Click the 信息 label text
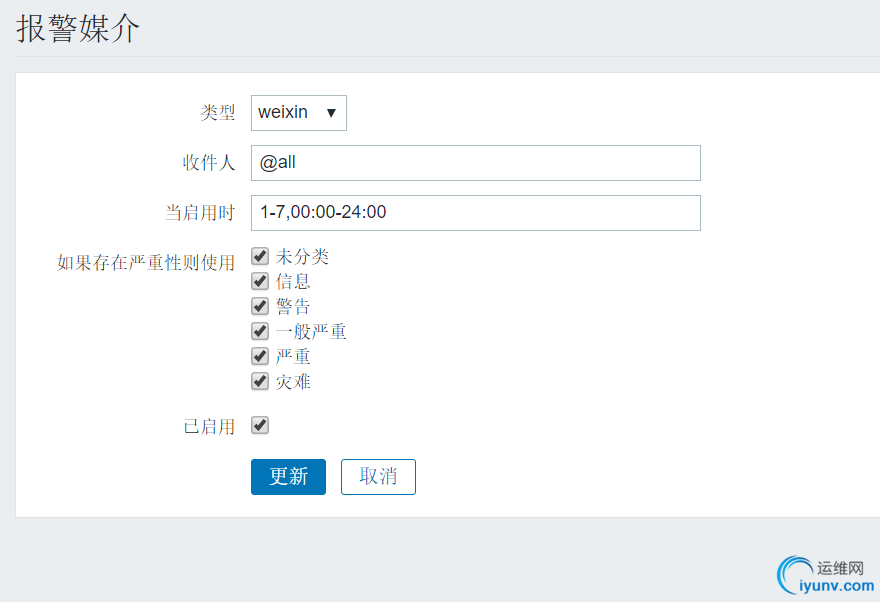This screenshot has height=602, width=880. tap(293, 282)
